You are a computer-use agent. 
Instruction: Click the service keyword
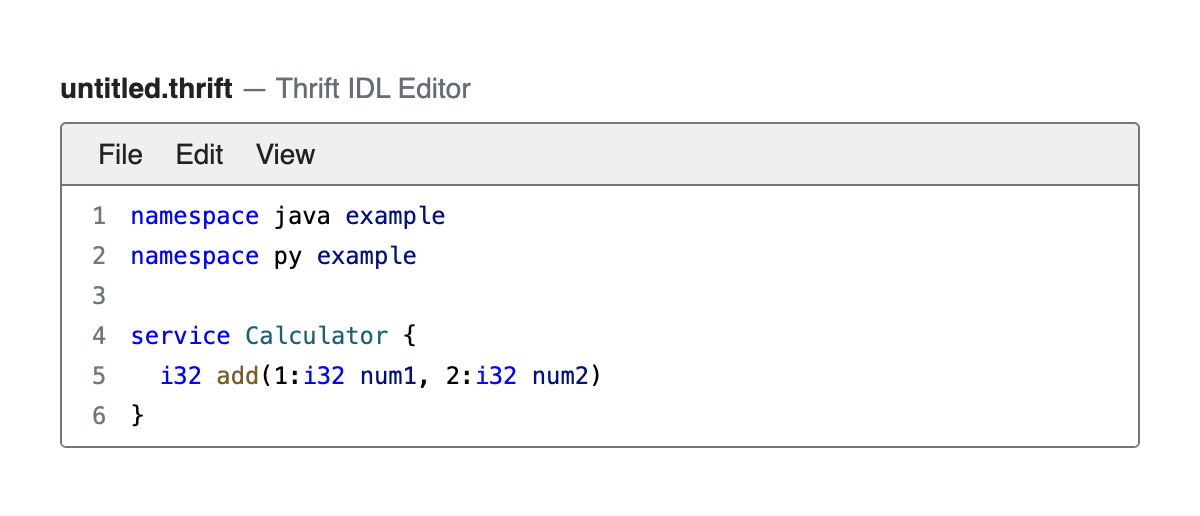coord(181,336)
